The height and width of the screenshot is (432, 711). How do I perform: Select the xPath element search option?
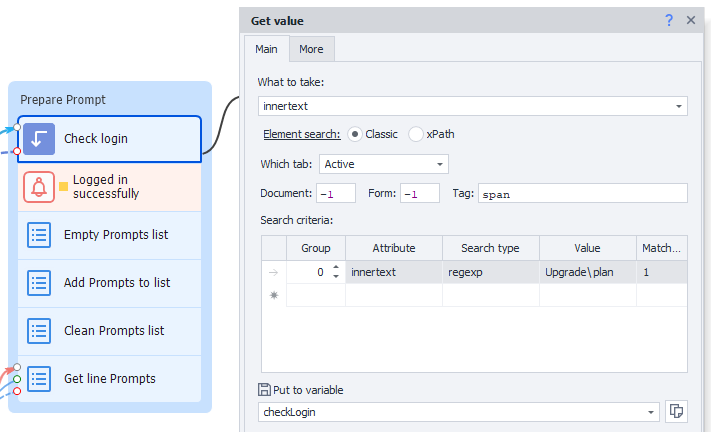(416, 134)
